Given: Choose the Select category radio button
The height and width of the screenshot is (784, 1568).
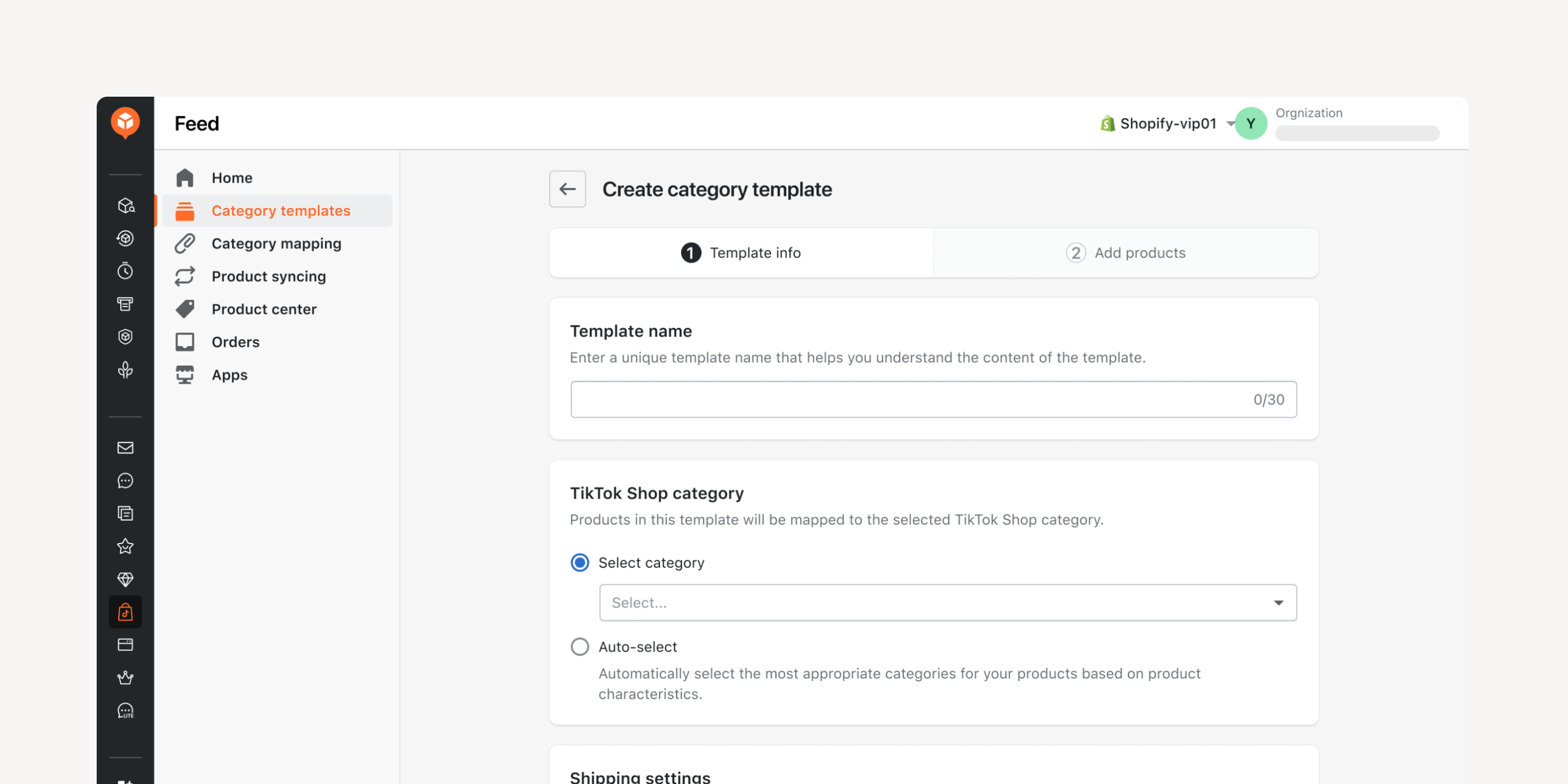Looking at the screenshot, I should click(580, 562).
